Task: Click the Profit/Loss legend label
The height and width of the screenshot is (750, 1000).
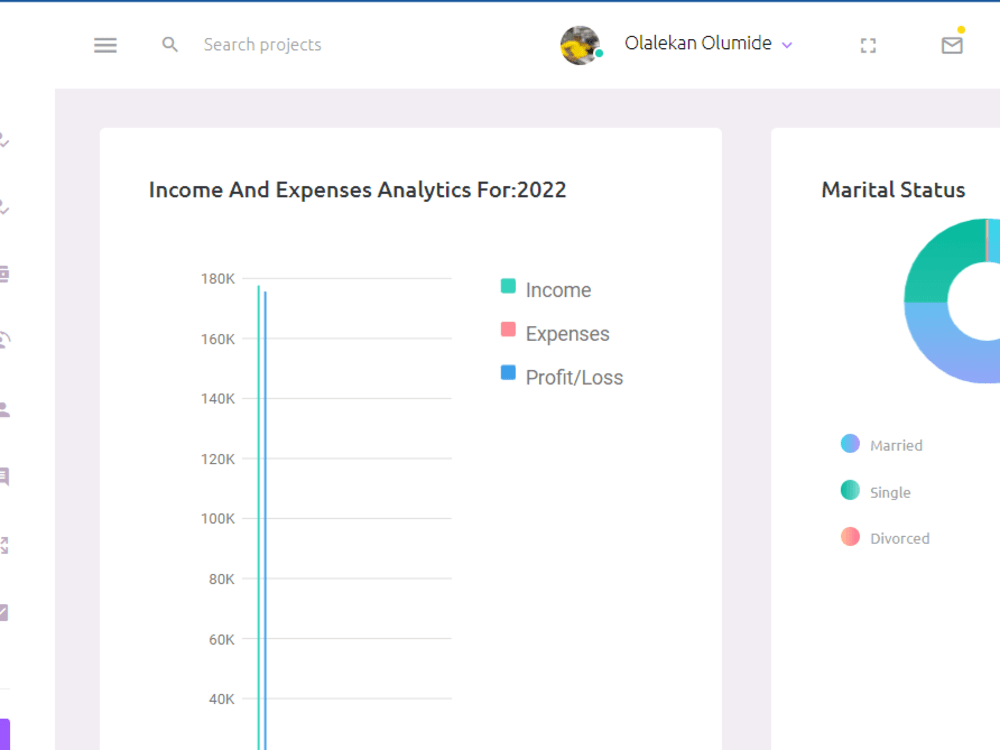Action: tap(574, 377)
